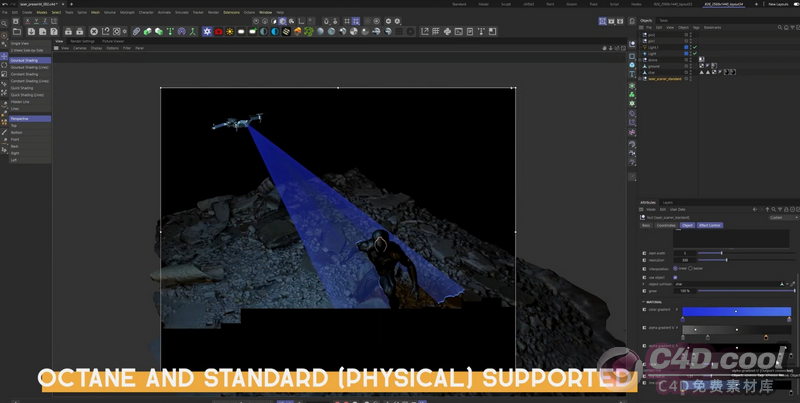Choose Single View in the panel list
800x403 pixels.
(x=30, y=43)
